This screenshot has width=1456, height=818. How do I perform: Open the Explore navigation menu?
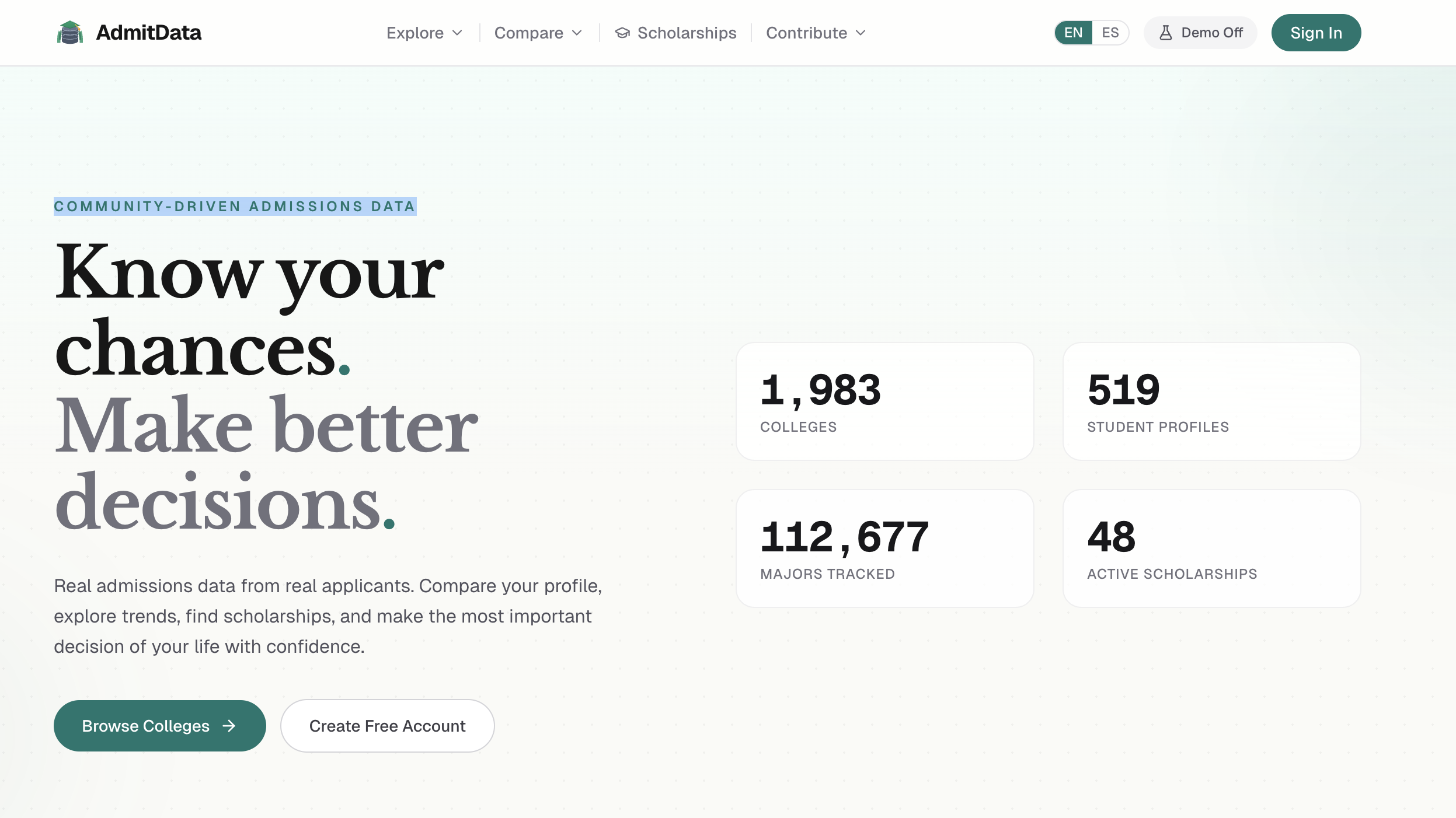click(415, 33)
